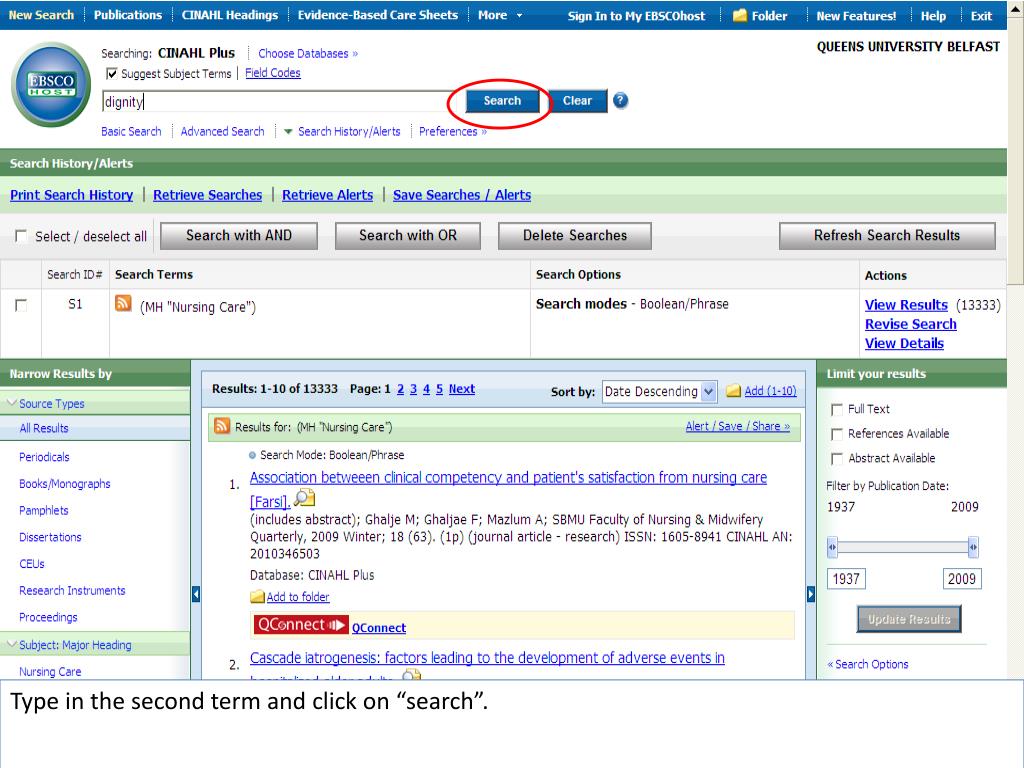Click the 2009 end year field
1024x768 pixels.
[962, 579]
